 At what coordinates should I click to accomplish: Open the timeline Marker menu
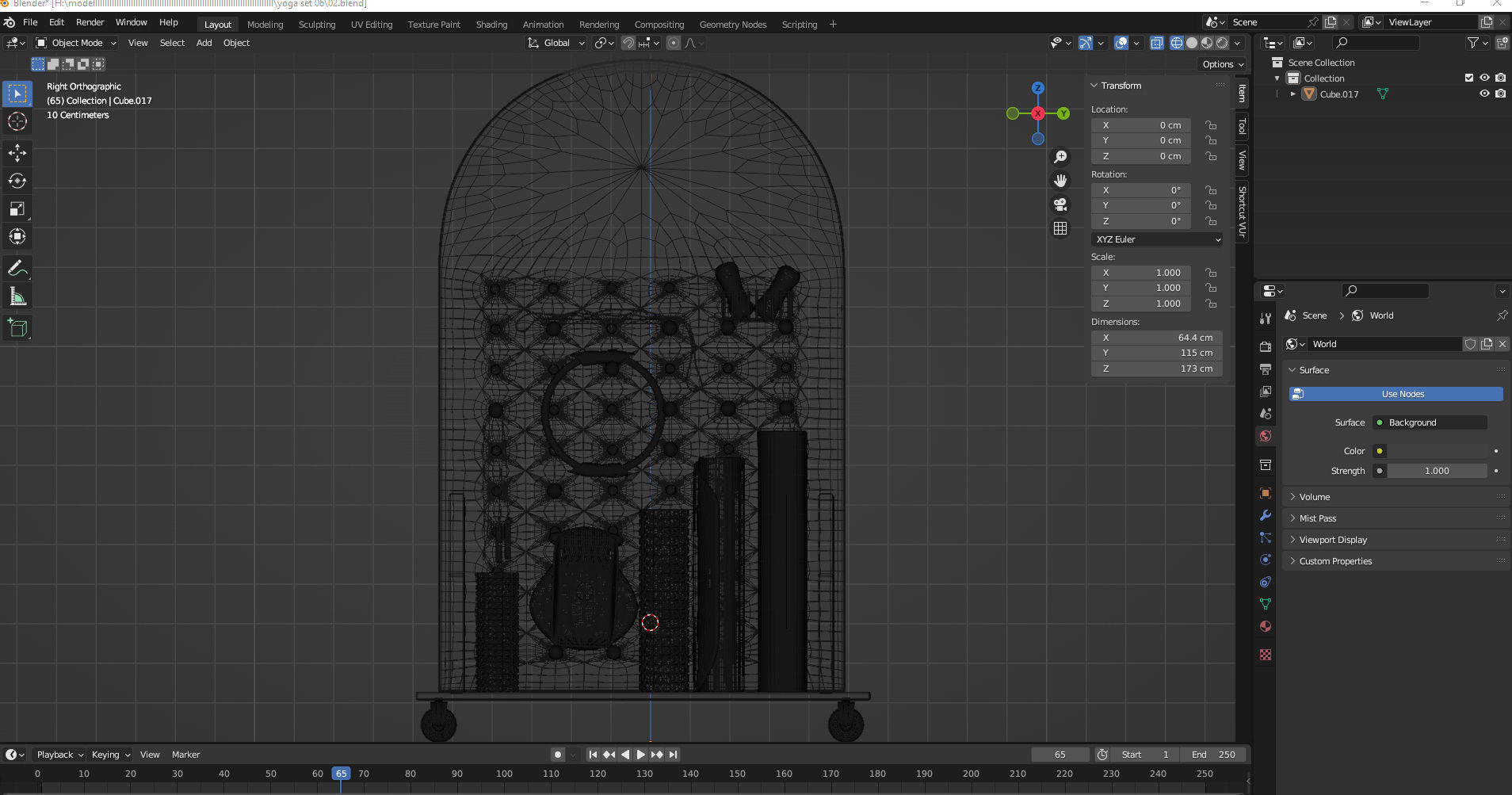186,755
